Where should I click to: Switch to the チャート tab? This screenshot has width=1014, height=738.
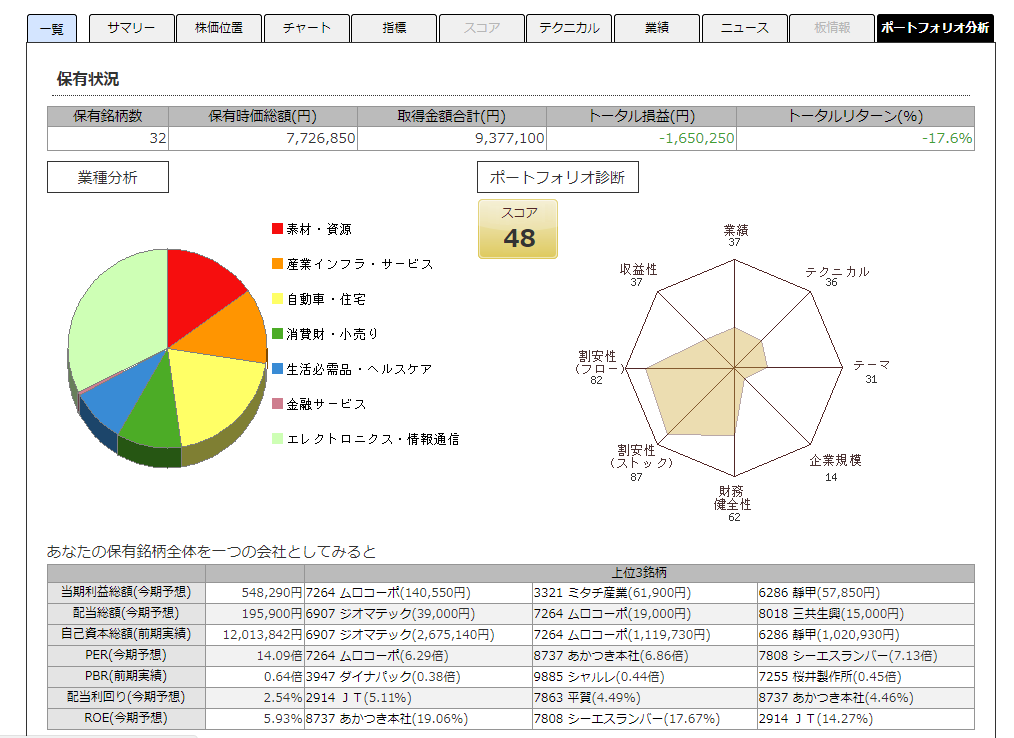point(307,28)
